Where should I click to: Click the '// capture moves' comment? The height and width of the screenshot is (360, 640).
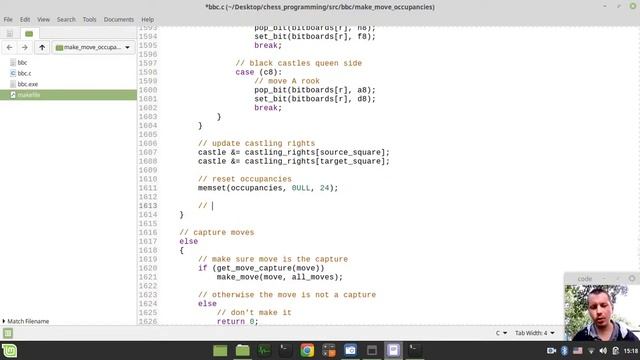click(x=217, y=232)
